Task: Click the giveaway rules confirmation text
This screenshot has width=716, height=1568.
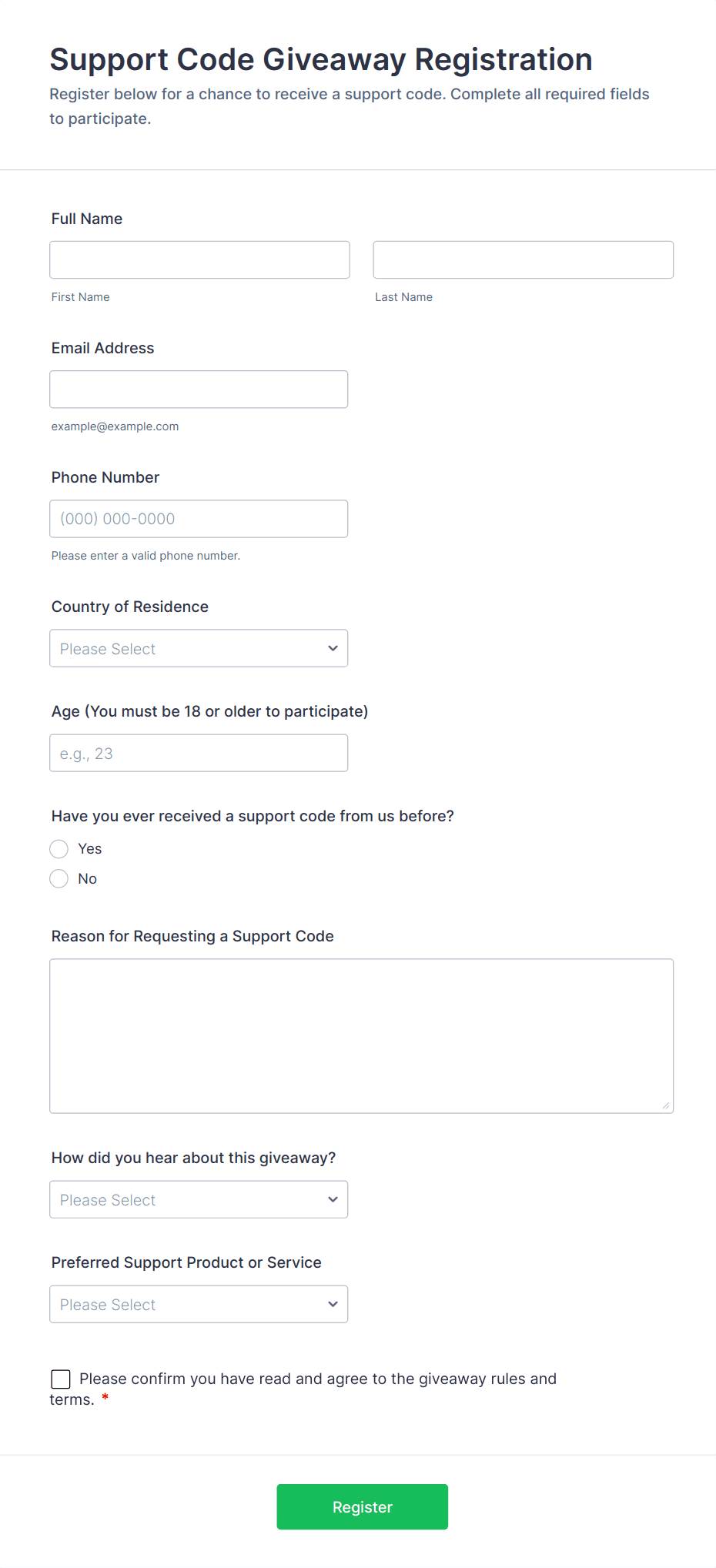Action: 317,1379
